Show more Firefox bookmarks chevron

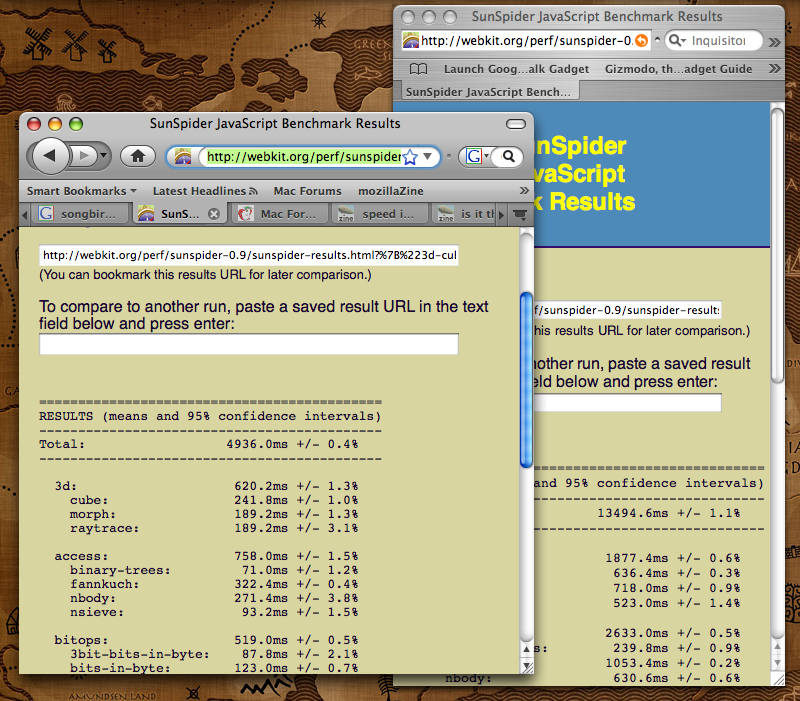tap(524, 190)
